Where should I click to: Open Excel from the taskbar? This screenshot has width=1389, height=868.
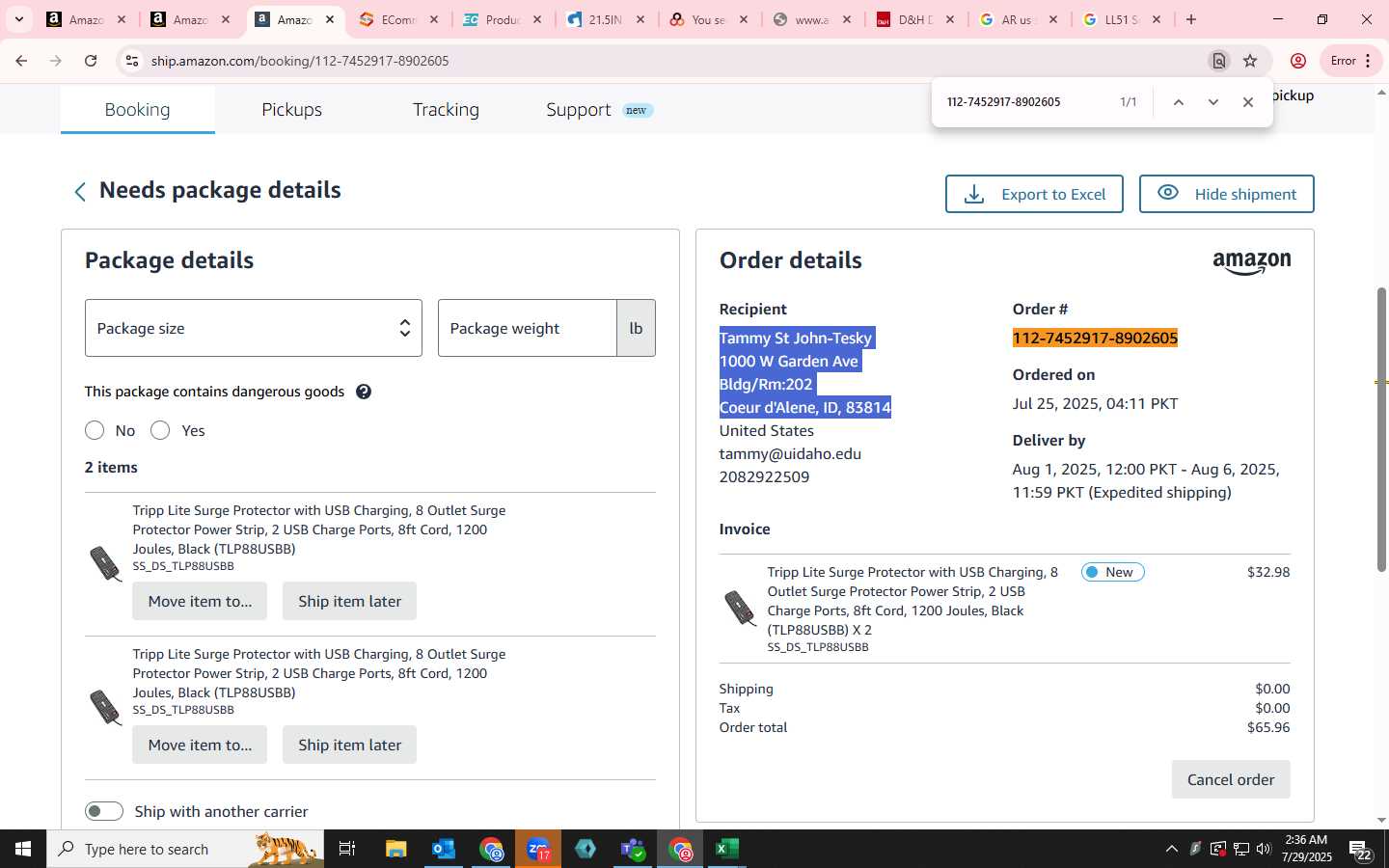(727, 849)
